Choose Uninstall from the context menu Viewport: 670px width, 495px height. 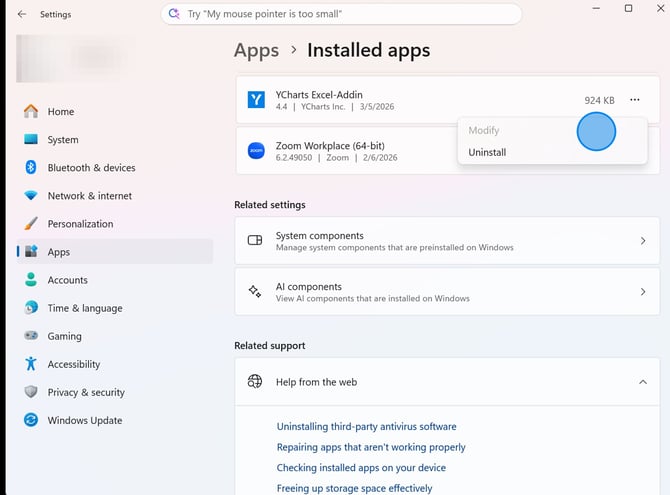pos(552,152)
